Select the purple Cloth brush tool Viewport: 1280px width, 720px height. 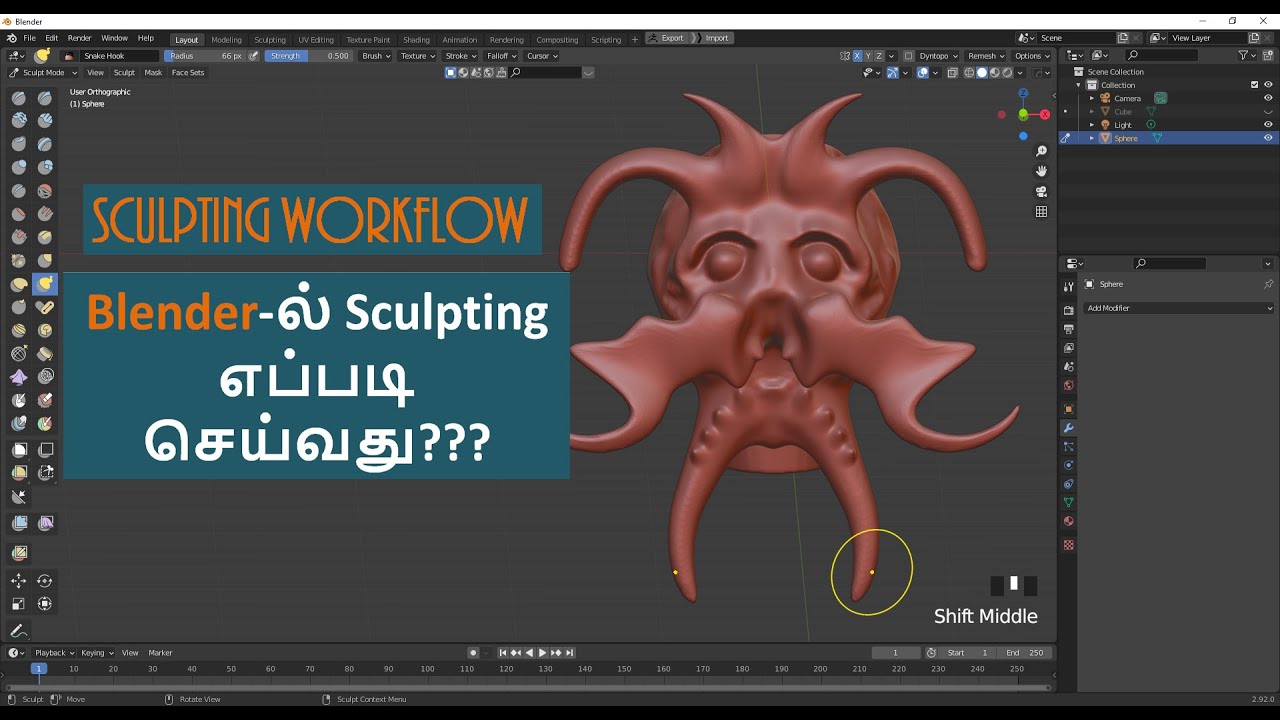click(x=19, y=377)
